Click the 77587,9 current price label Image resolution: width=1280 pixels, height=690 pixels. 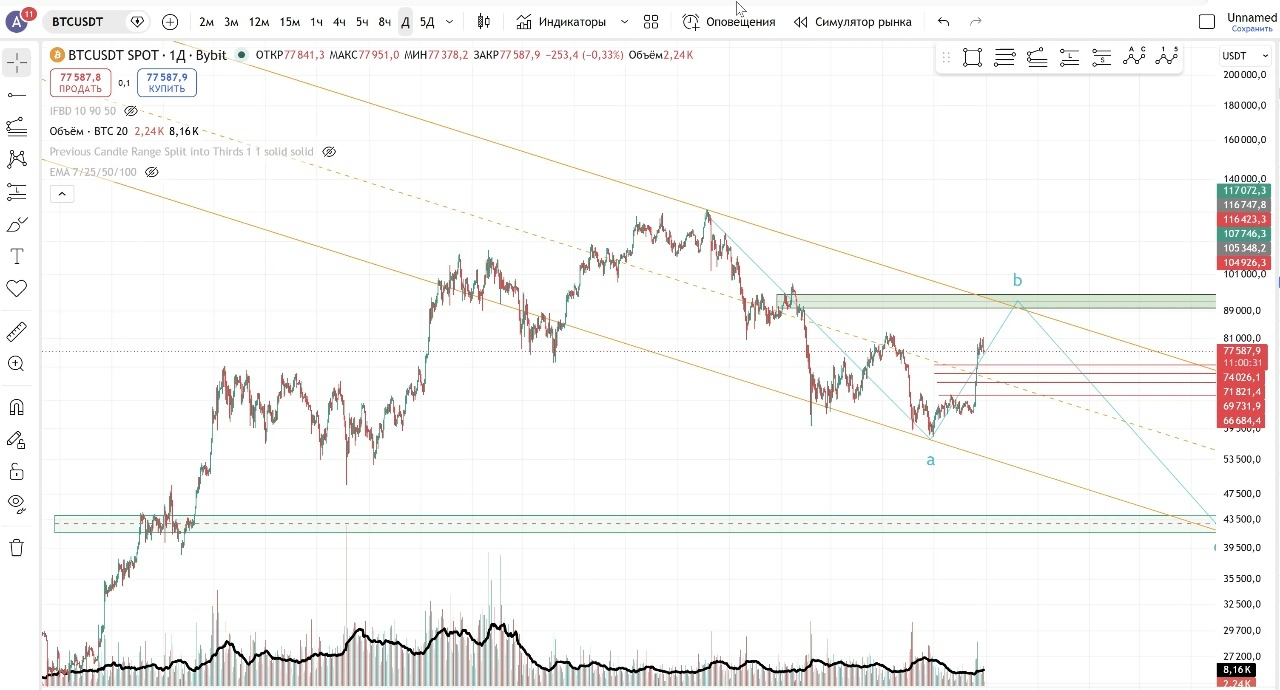tap(1244, 351)
